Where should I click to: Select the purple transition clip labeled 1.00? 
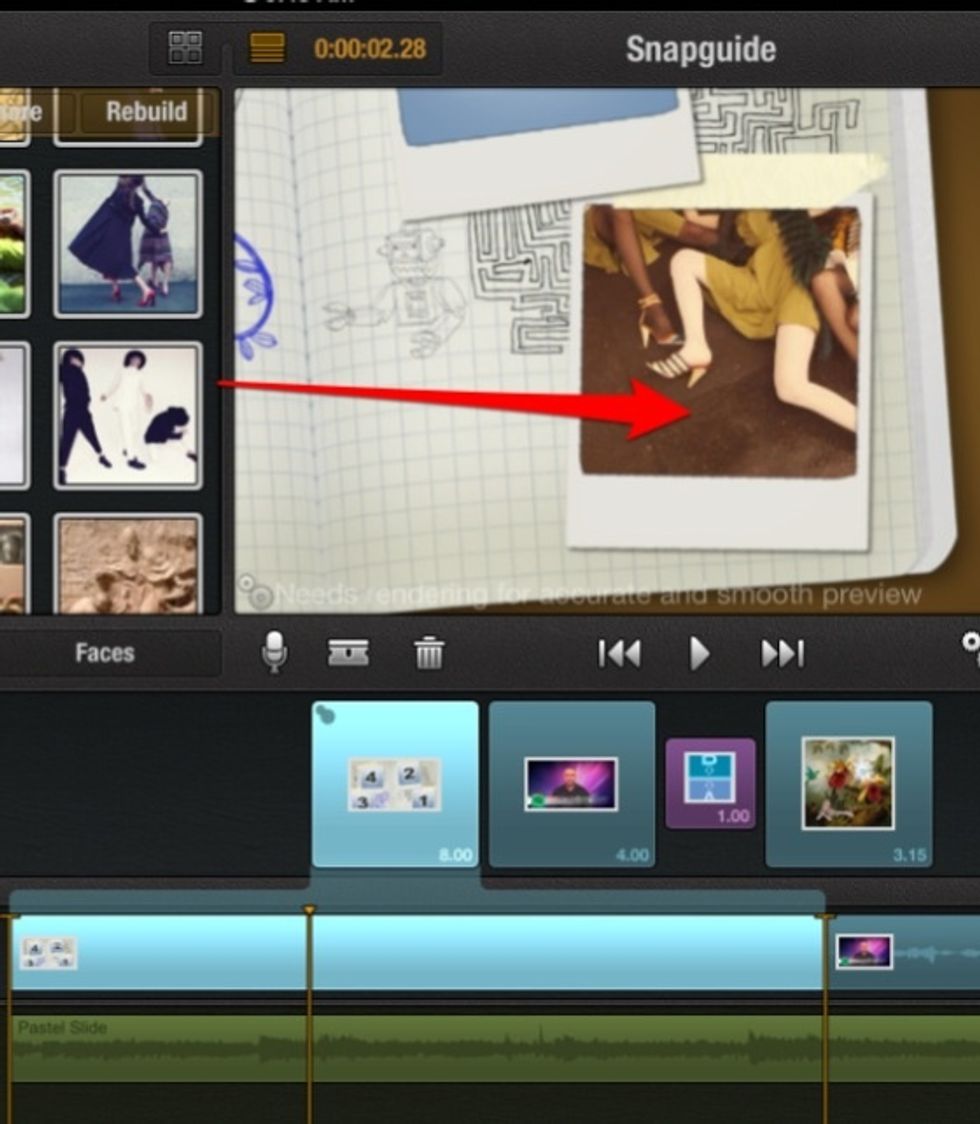pyautogui.click(x=712, y=783)
